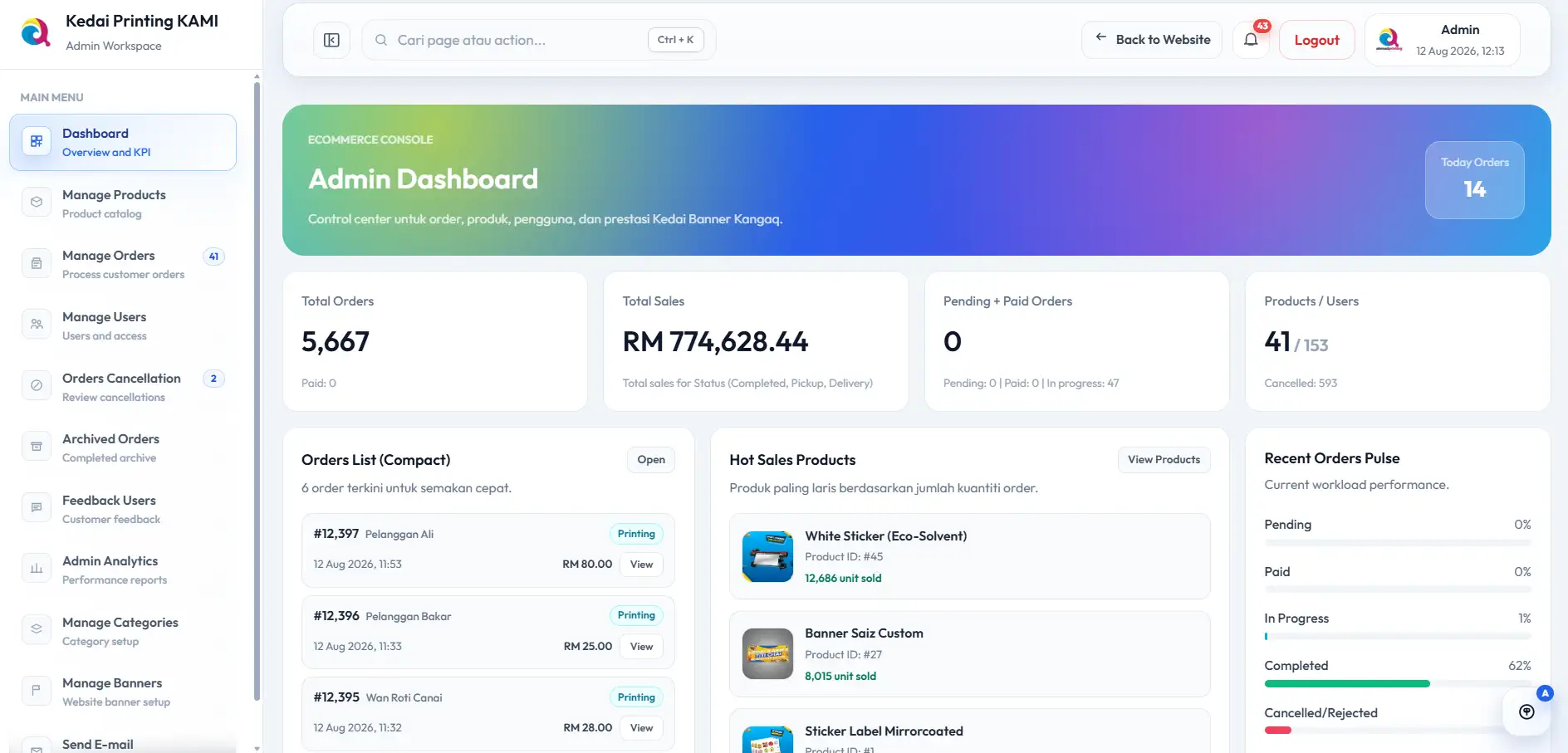Open the floating accessibility widget button
The height and width of the screenshot is (753, 1568).
tap(1526, 711)
